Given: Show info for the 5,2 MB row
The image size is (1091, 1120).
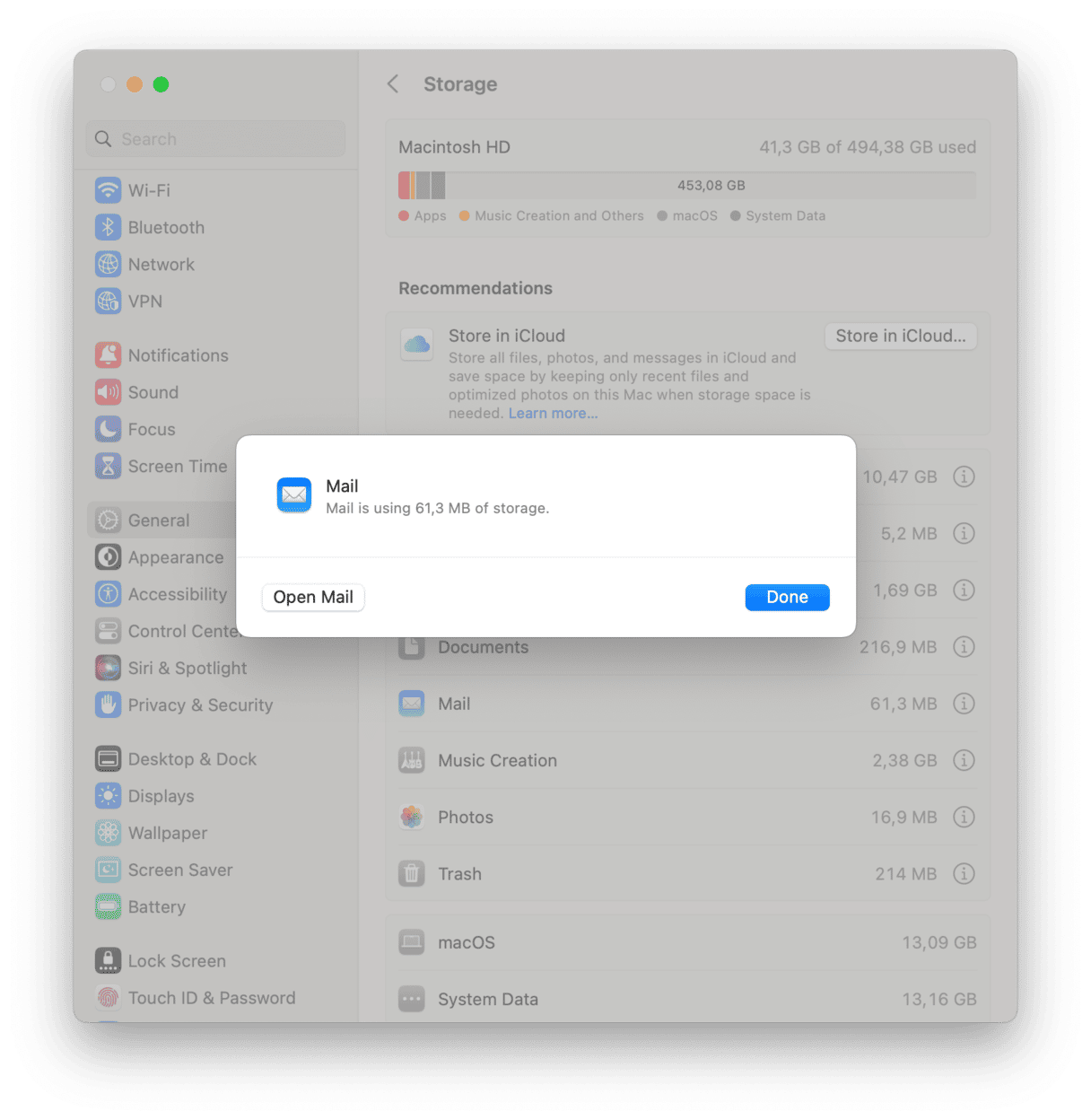Looking at the screenshot, I should tap(964, 533).
